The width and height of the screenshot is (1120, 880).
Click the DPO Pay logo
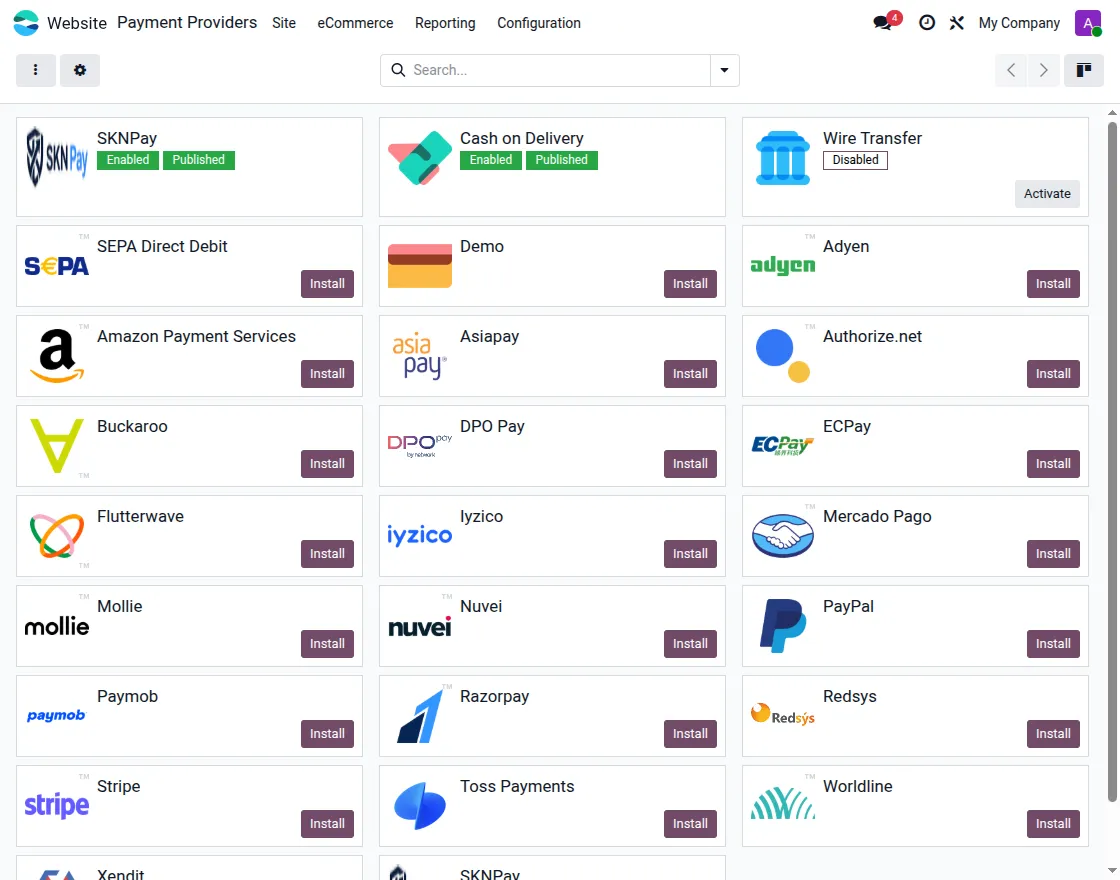(420, 446)
